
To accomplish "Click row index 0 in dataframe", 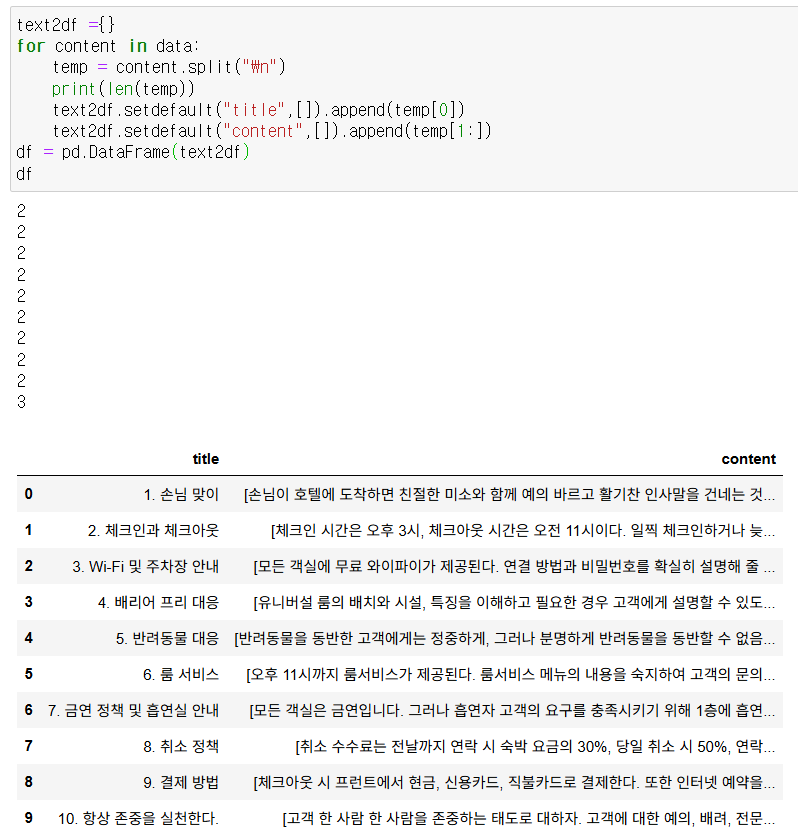I will tap(29, 494).
